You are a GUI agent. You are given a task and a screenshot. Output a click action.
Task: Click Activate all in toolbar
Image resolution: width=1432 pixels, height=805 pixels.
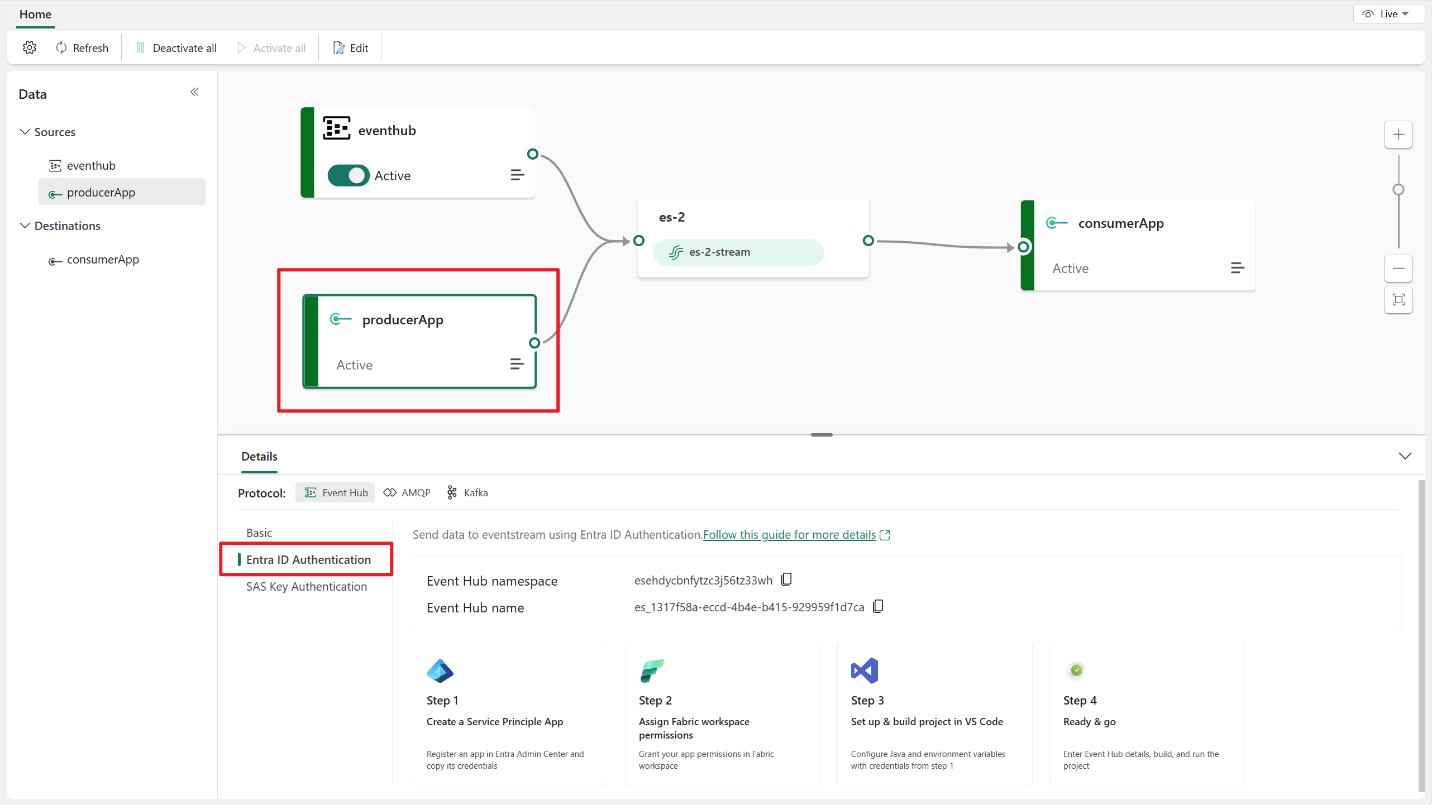click(271, 48)
